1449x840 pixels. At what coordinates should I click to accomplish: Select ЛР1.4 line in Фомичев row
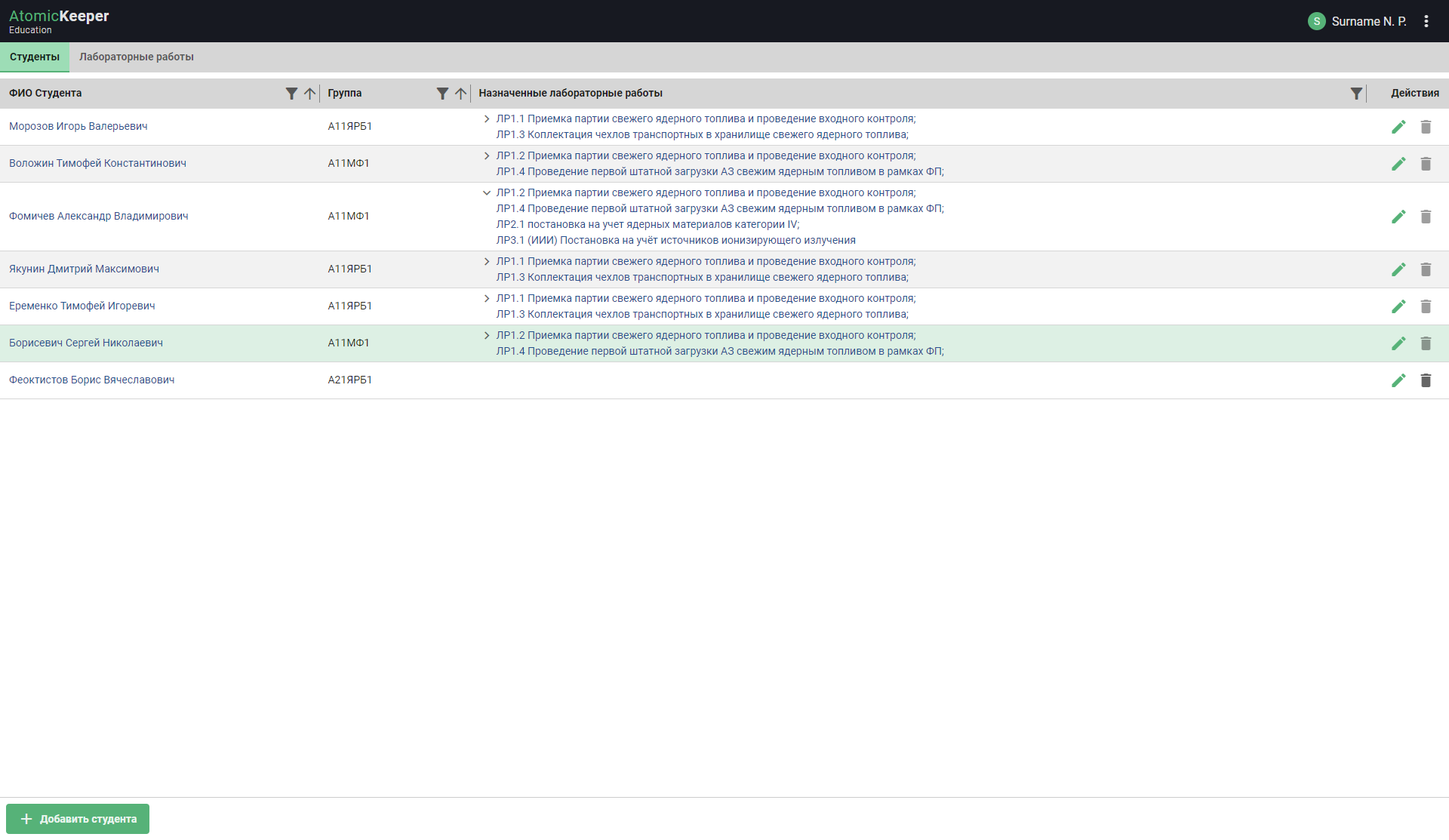(x=720, y=209)
